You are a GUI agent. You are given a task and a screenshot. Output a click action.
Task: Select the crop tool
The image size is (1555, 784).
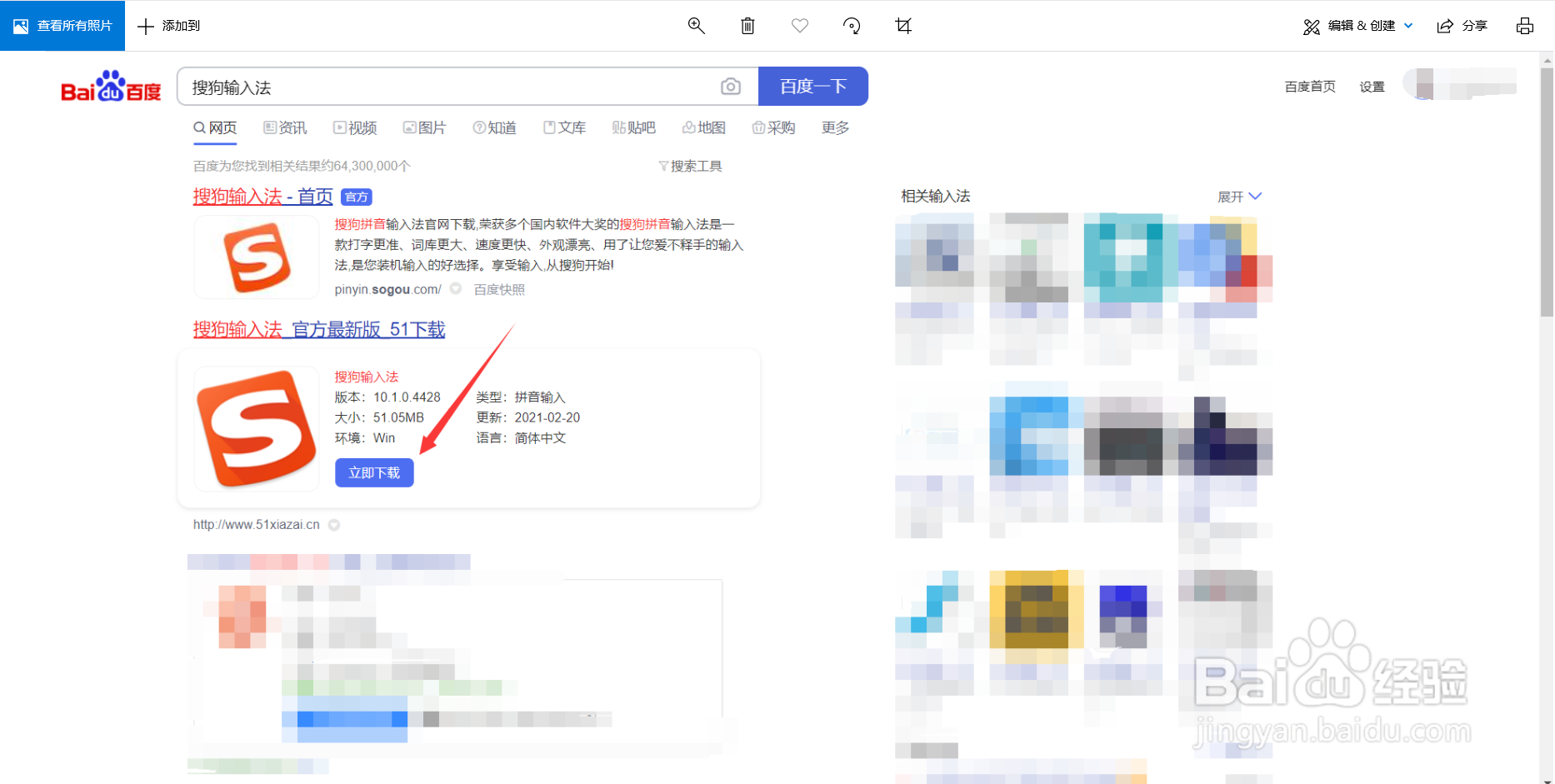coord(903,26)
